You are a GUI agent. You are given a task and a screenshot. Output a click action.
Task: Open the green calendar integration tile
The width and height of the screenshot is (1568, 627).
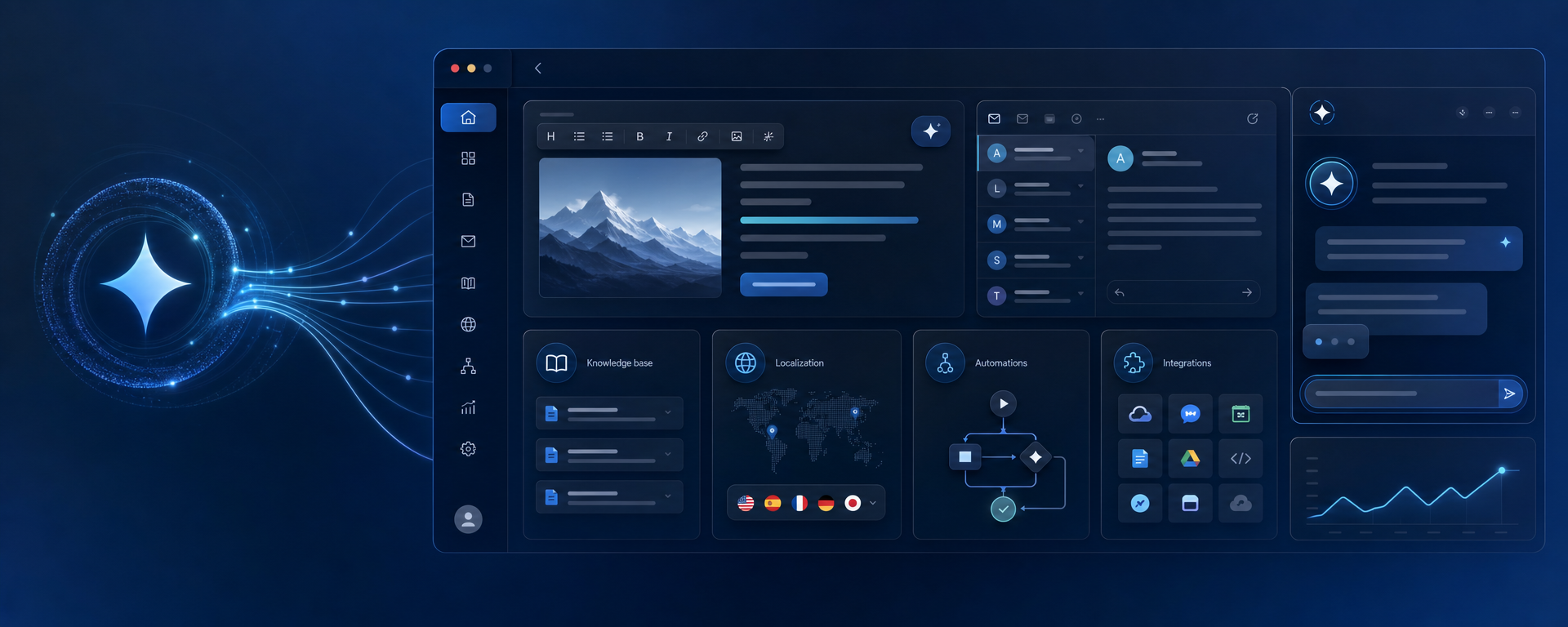1241,415
